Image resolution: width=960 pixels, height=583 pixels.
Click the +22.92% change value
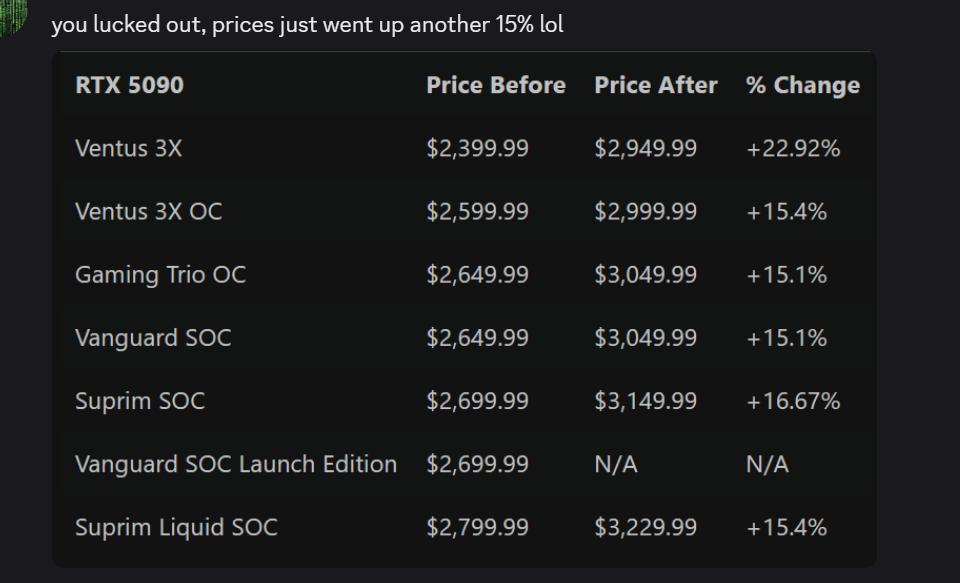(793, 149)
